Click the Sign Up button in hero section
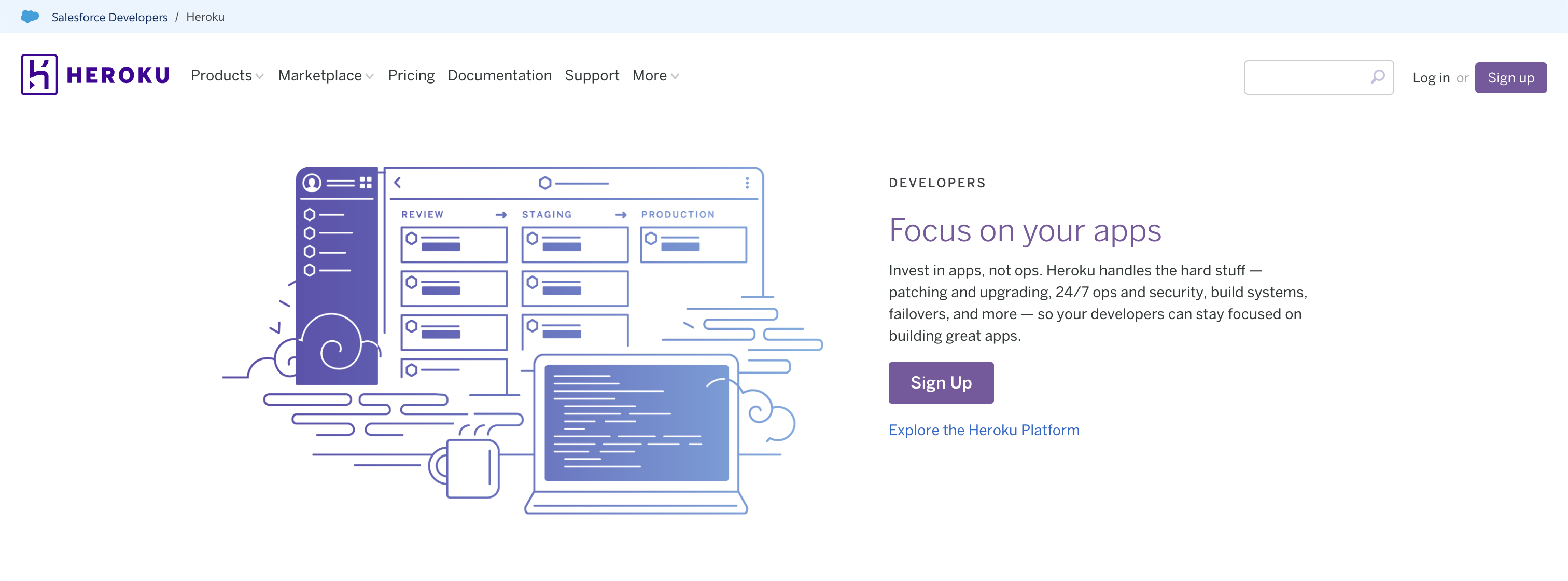 [940, 381]
